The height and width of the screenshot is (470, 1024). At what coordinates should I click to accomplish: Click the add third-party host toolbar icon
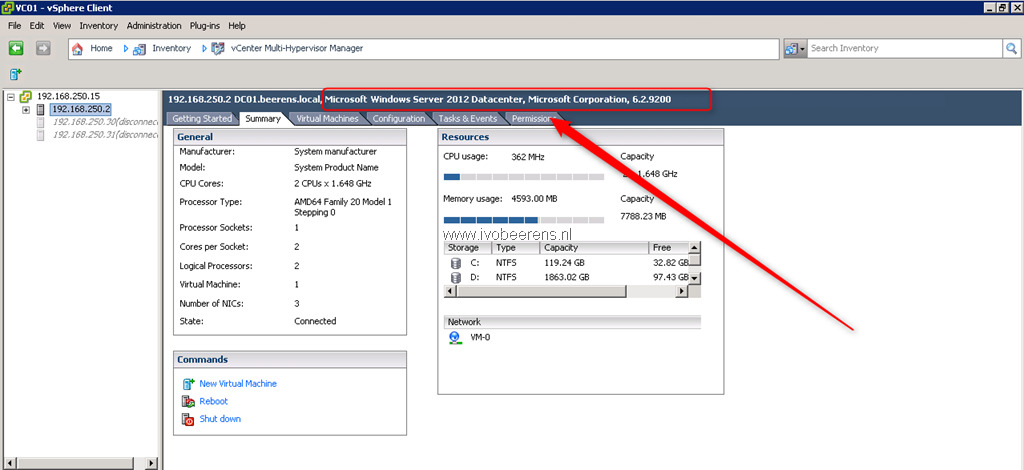pyautogui.click(x=16, y=74)
